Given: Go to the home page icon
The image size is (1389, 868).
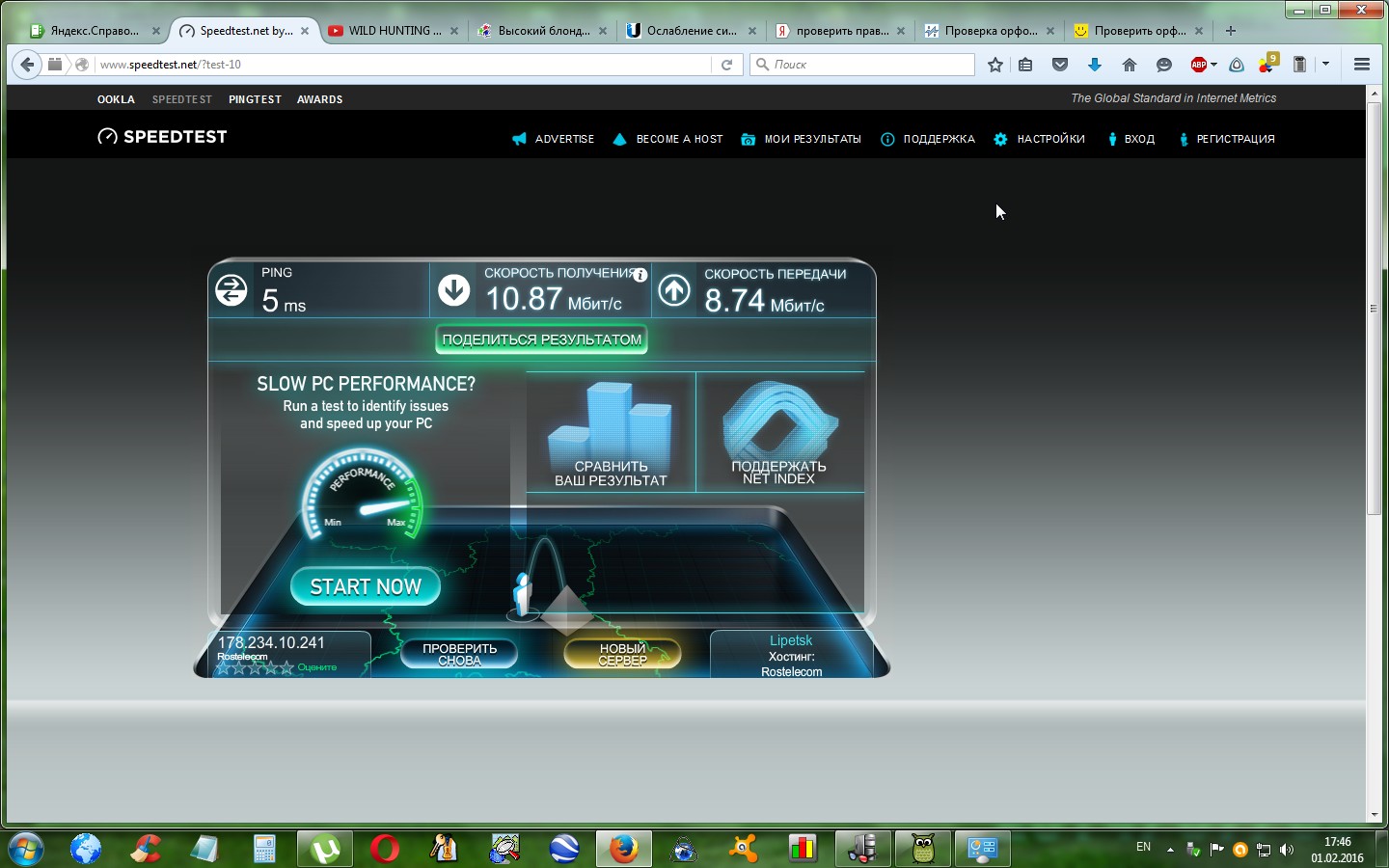Looking at the screenshot, I should point(1130,65).
